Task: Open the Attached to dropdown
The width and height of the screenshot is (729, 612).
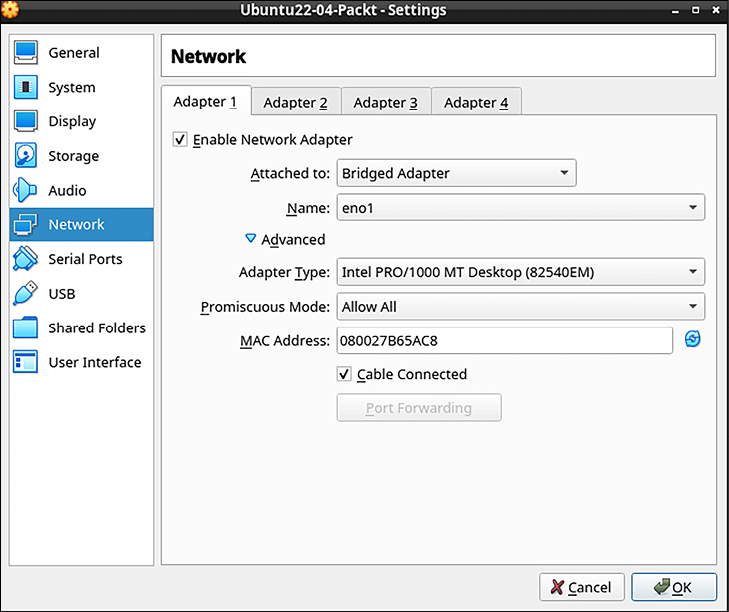Action: tap(456, 173)
